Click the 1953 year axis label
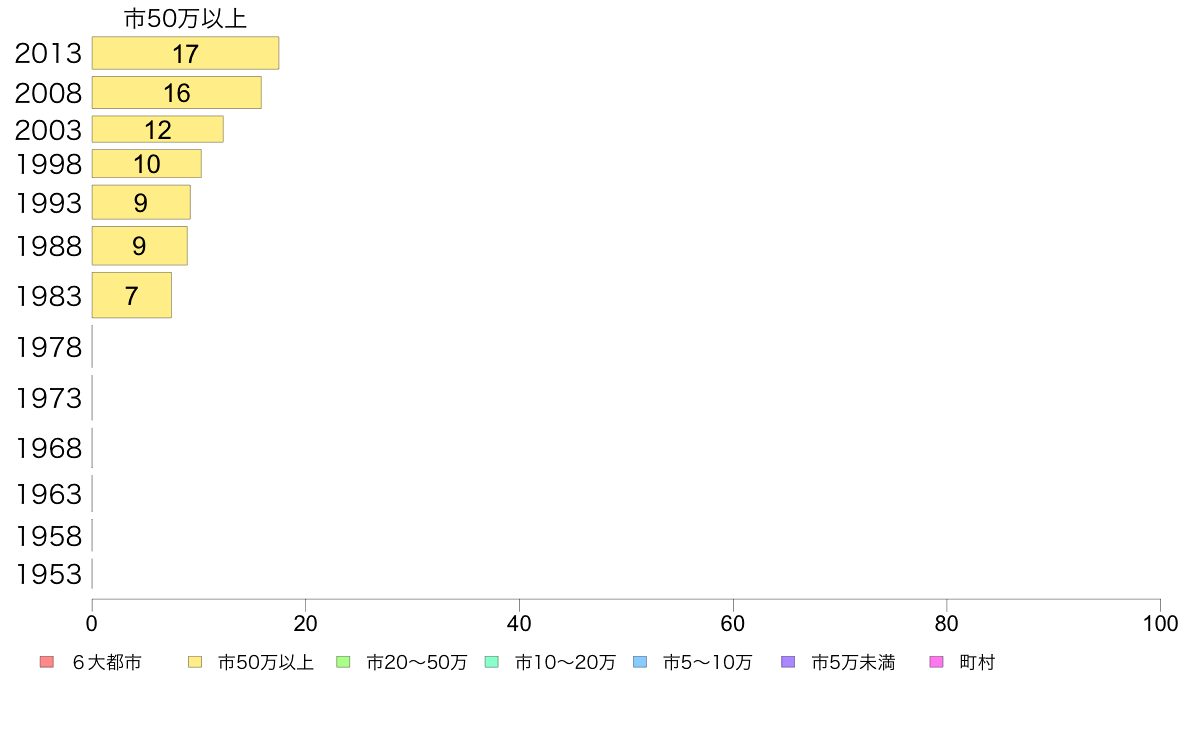 tap(48, 575)
